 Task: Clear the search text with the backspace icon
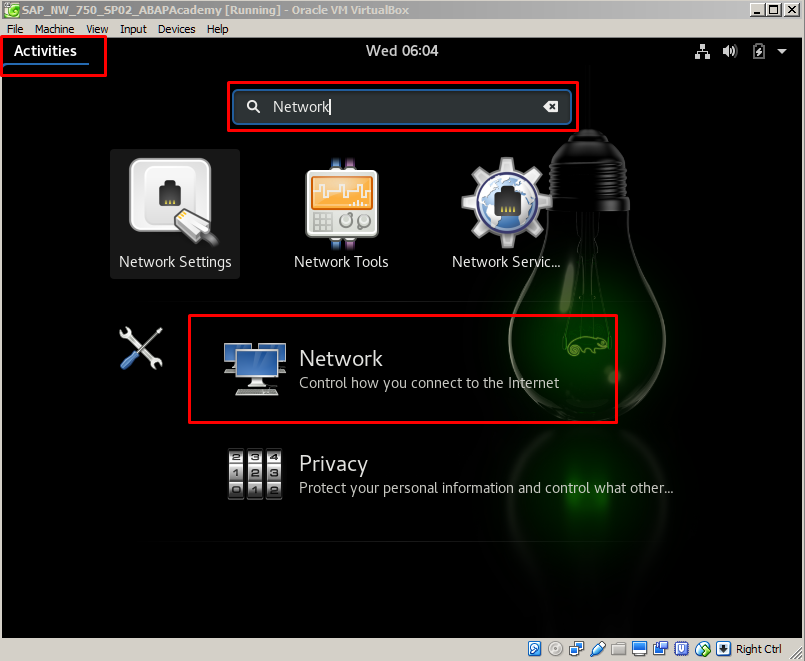(550, 106)
